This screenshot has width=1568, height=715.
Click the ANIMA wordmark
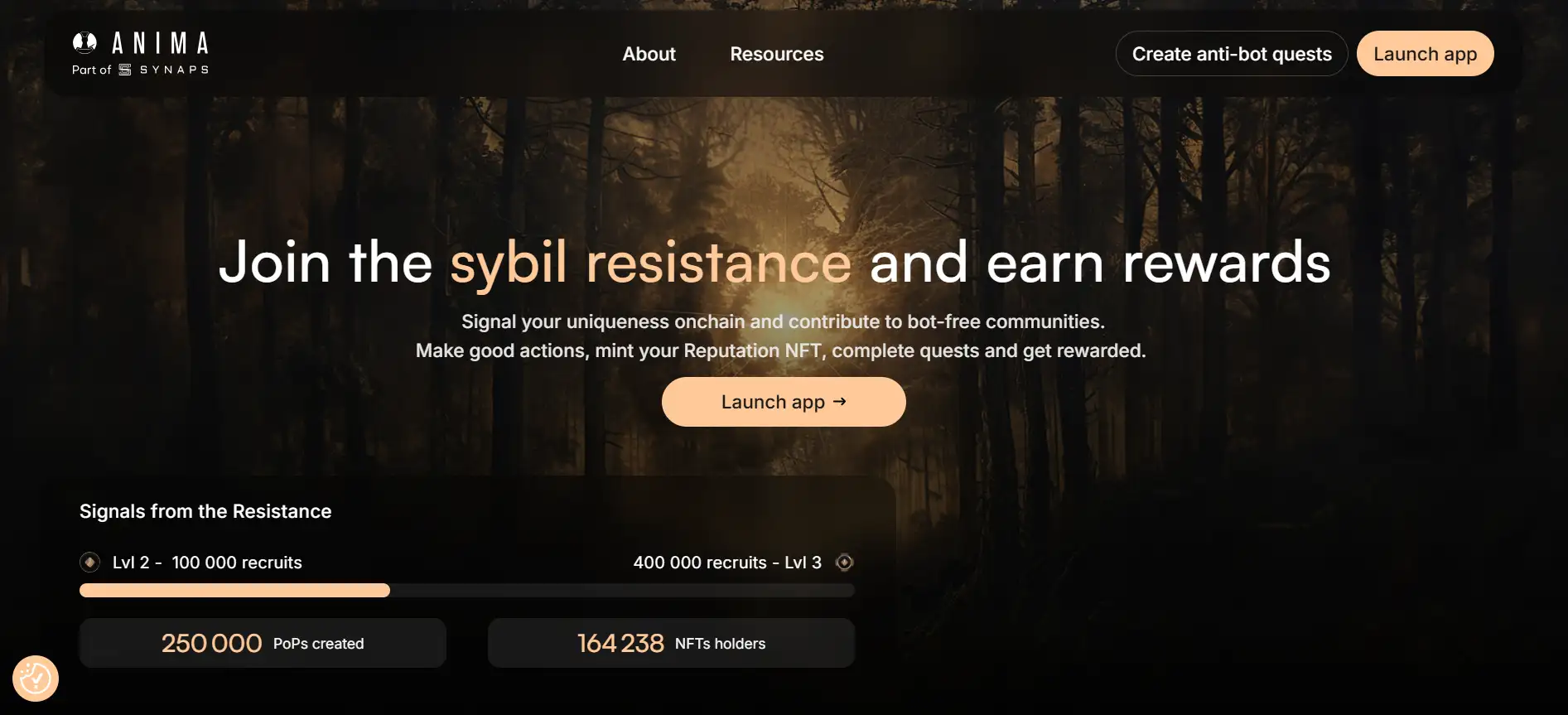point(160,43)
